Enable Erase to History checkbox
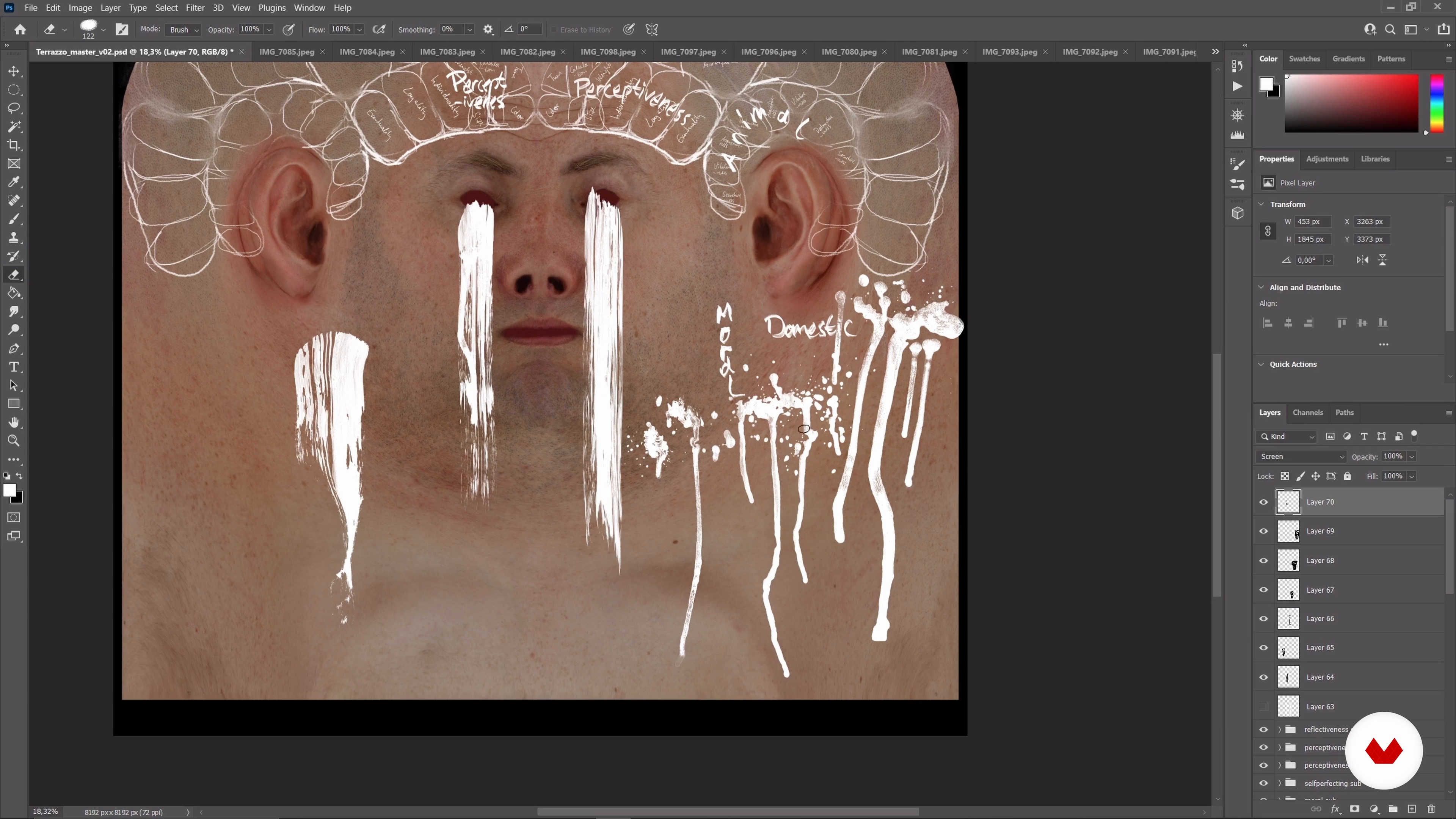The image size is (1456, 819). (x=554, y=30)
